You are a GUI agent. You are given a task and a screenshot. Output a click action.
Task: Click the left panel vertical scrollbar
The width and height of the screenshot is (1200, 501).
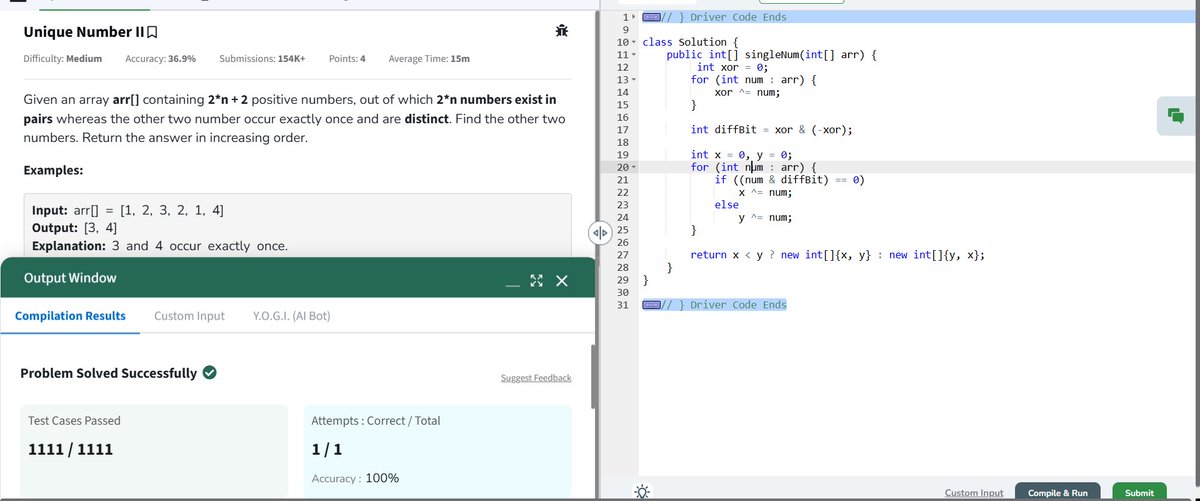[594, 378]
